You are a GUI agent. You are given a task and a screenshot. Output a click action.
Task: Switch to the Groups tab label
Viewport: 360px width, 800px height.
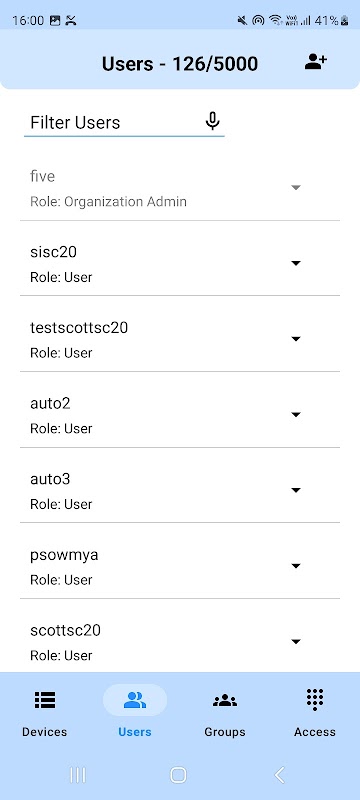[225, 732]
